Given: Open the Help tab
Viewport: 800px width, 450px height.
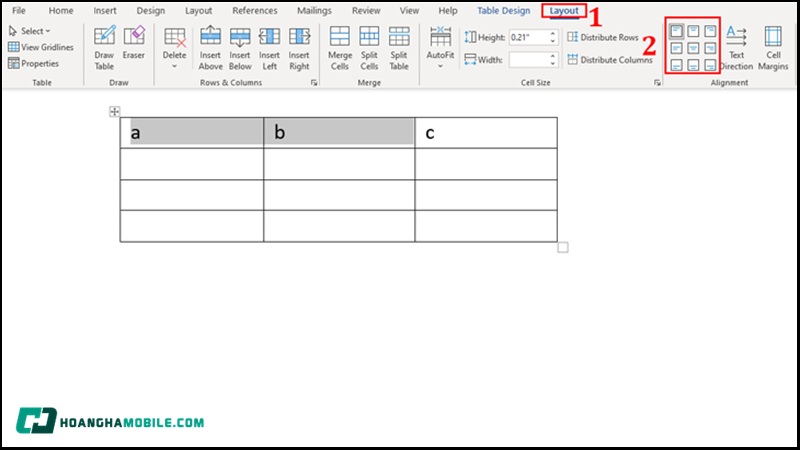Looking at the screenshot, I should (448, 10).
